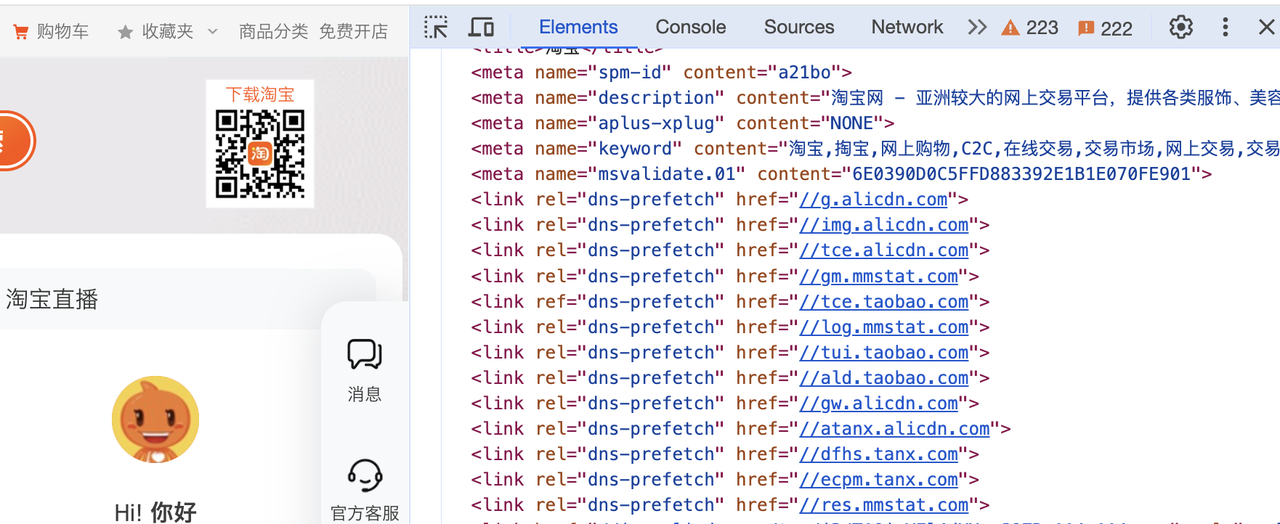Expand the 收藏夹 dropdown arrow
Viewport: 1280px width, 524px height.
(x=212, y=32)
